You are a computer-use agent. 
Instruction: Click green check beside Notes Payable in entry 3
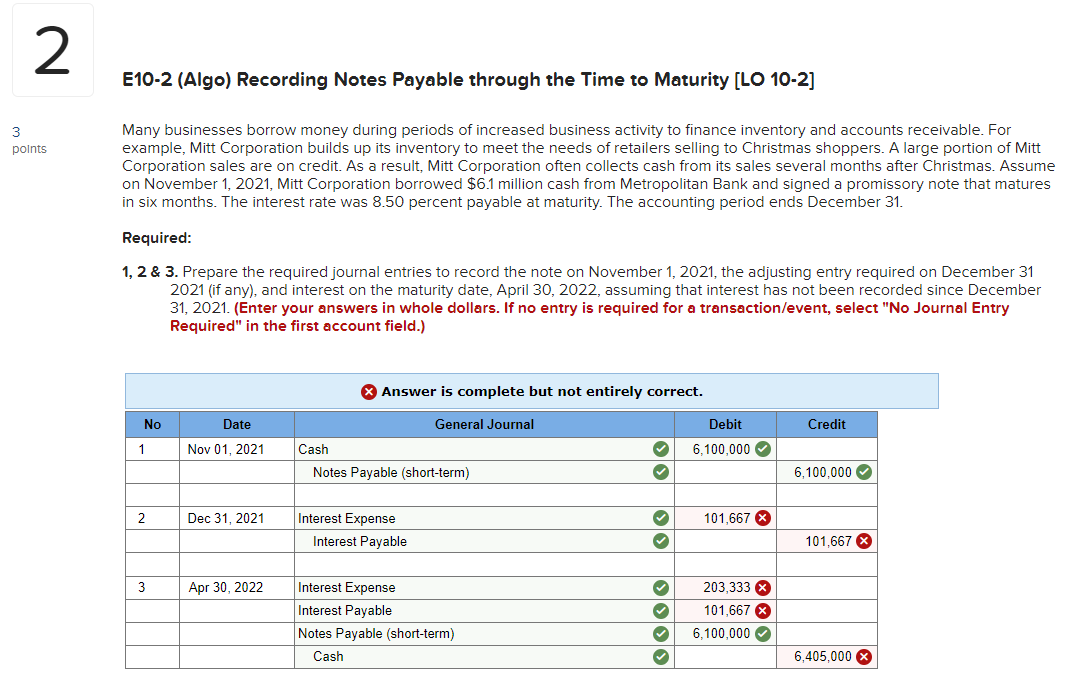[660, 634]
